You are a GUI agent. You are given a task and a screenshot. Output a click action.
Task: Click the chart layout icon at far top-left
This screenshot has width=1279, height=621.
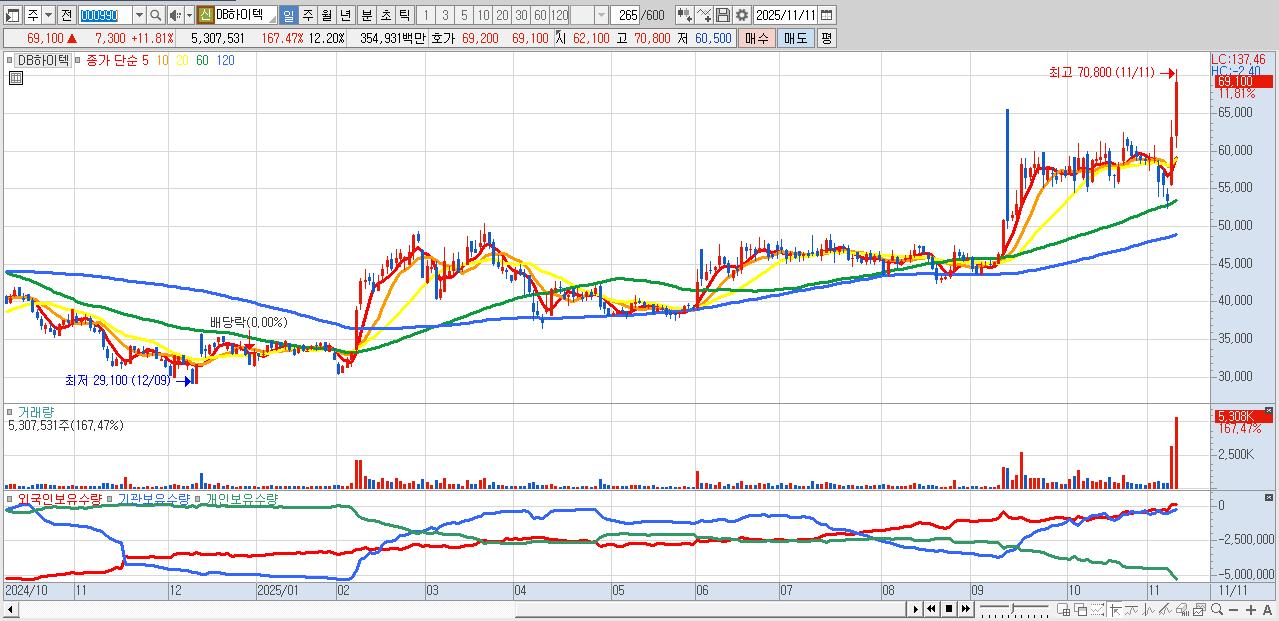pyautogui.click(x=12, y=15)
